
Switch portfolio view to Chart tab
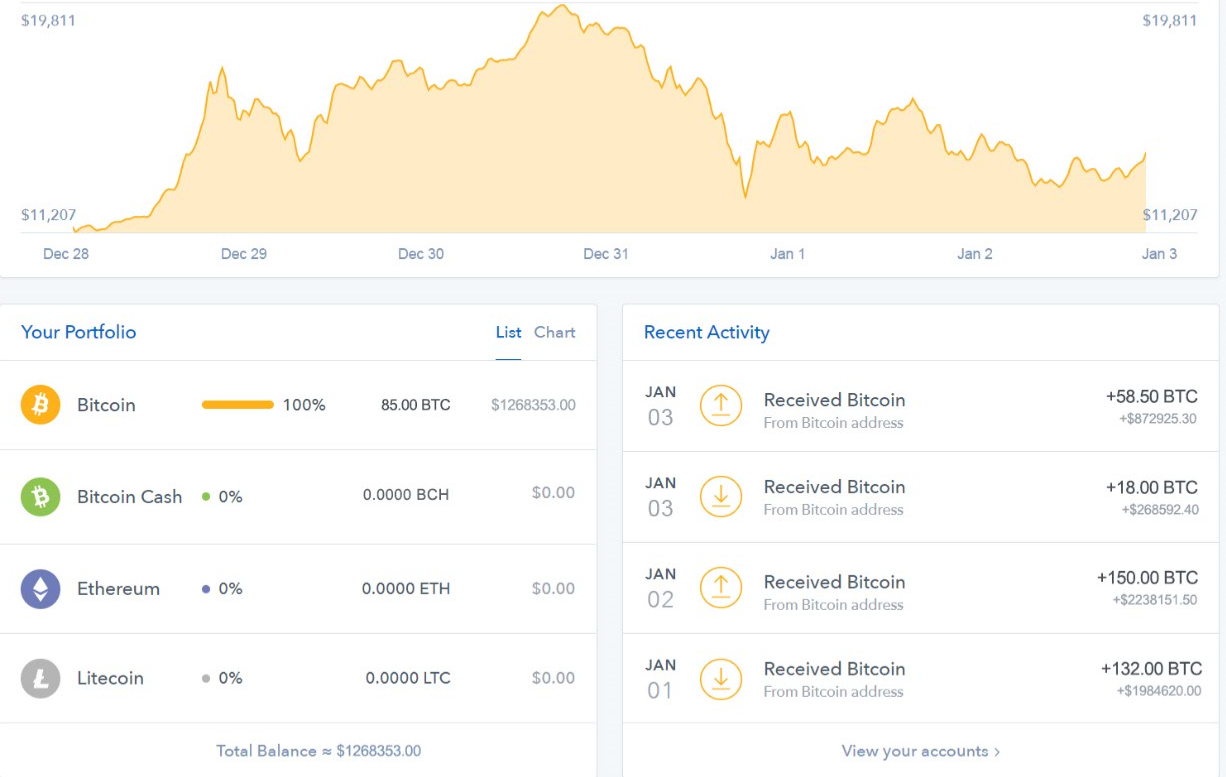pyautogui.click(x=555, y=332)
